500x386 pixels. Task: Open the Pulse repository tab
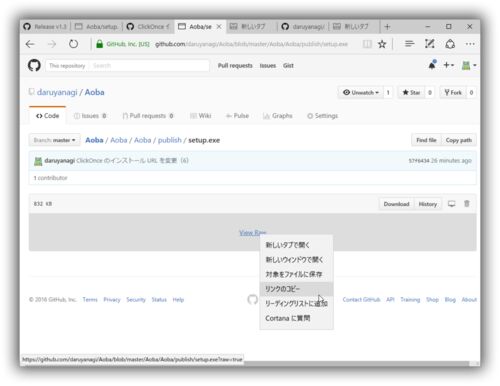click(237, 116)
